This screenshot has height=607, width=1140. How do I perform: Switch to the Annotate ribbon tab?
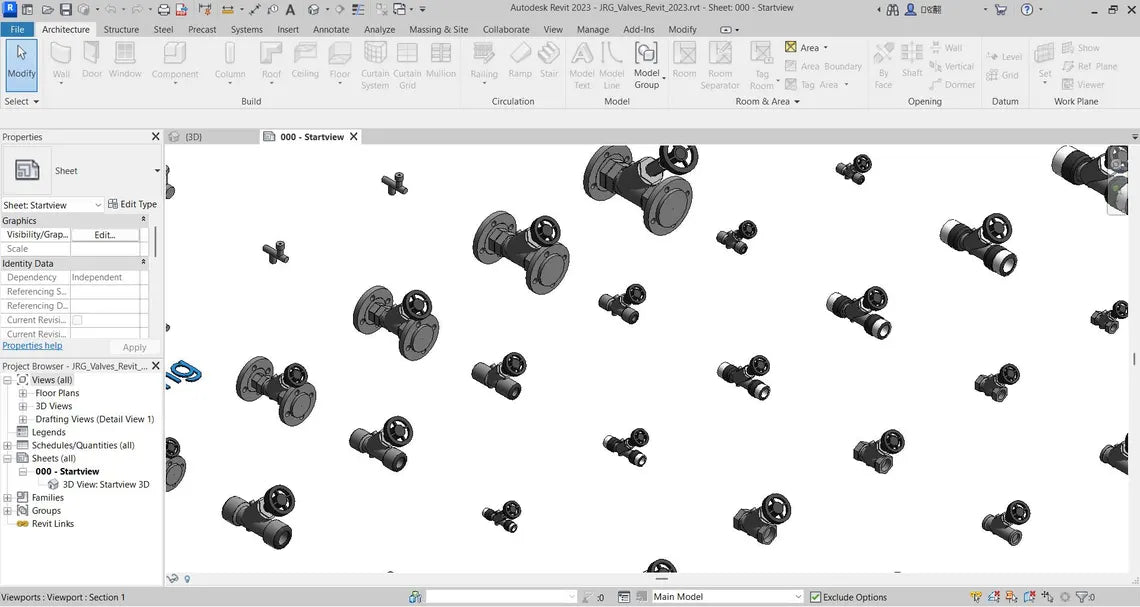pos(331,29)
